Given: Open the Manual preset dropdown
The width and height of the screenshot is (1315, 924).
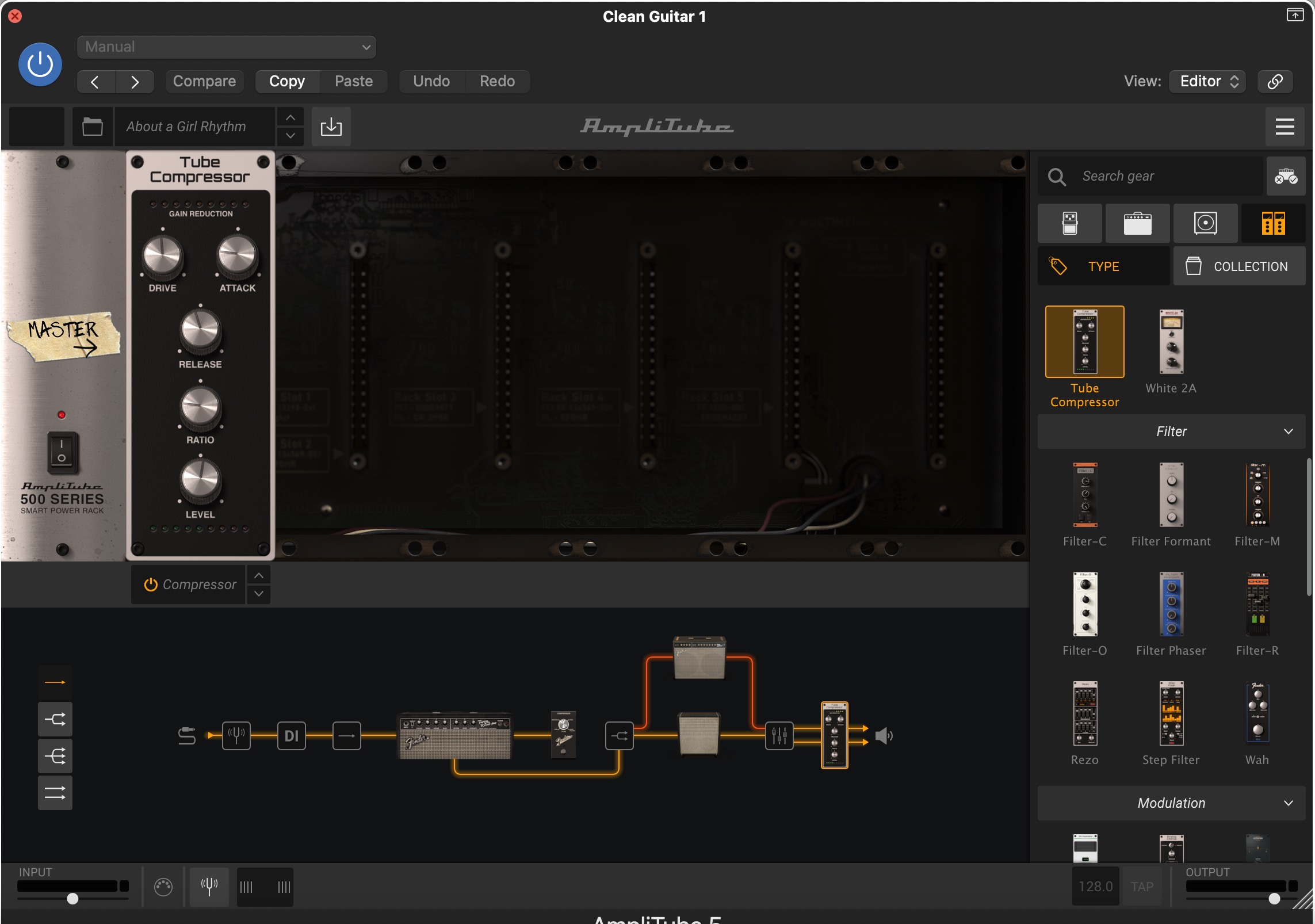Looking at the screenshot, I should pyautogui.click(x=226, y=47).
